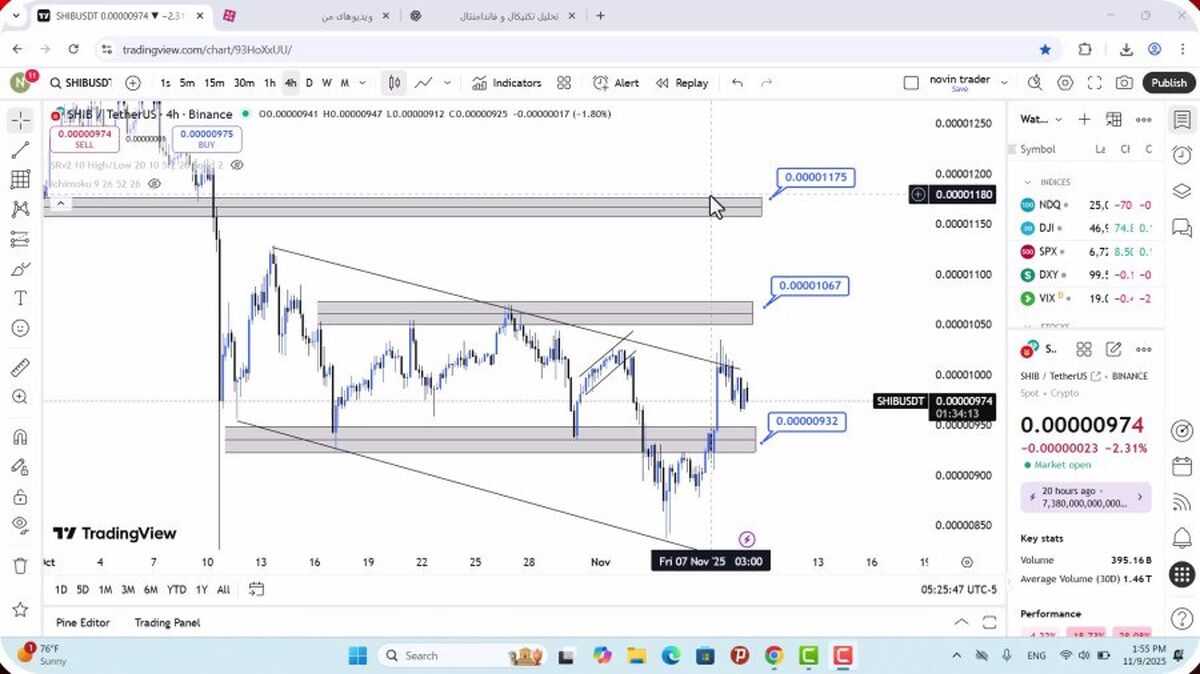The width and height of the screenshot is (1200, 674).
Task: Take a chart snapshot with camera icon
Action: coord(1125,83)
